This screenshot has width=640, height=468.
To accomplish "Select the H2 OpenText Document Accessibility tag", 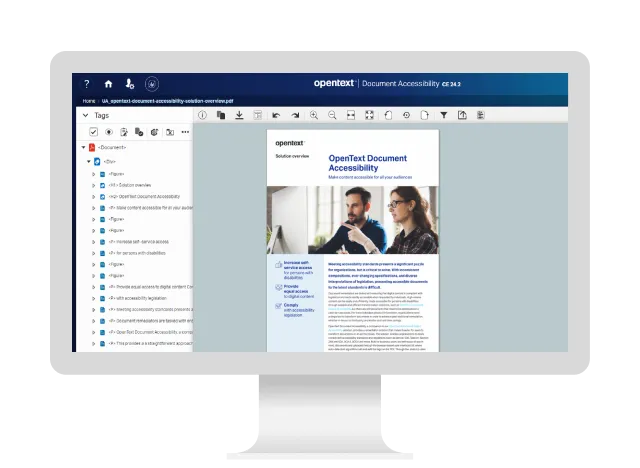I will (x=144, y=197).
